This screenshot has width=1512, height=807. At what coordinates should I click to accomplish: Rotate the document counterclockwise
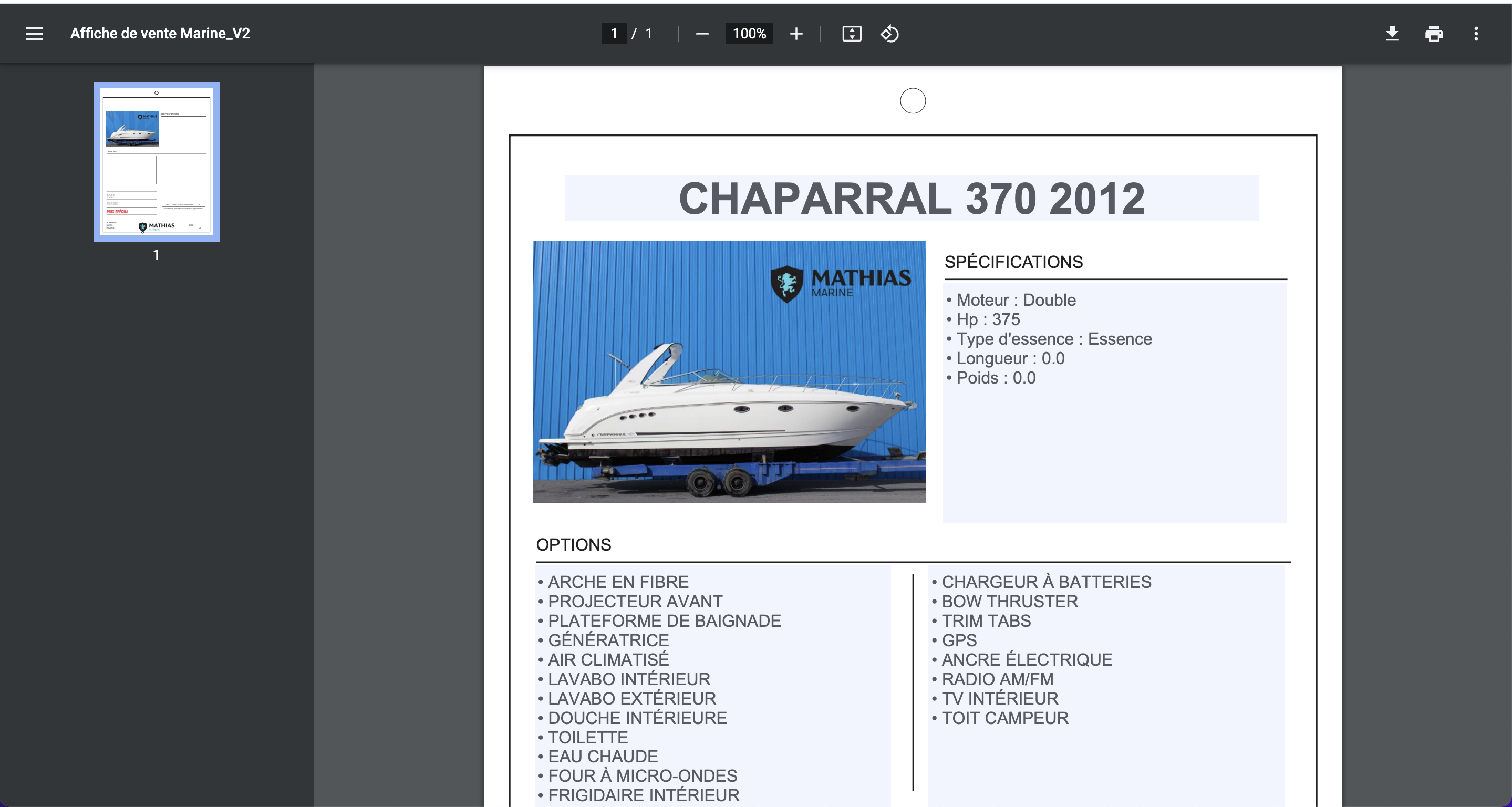tap(889, 34)
